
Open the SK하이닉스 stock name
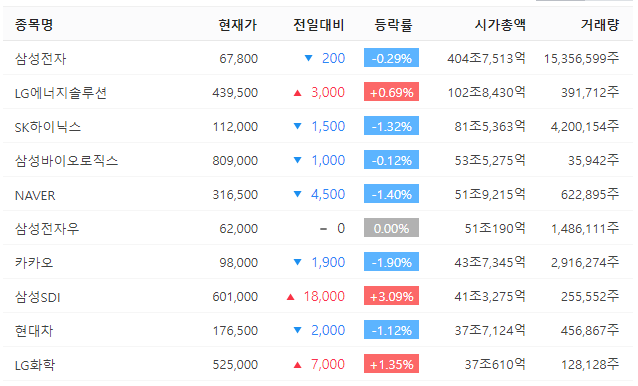(x=48, y=127)
